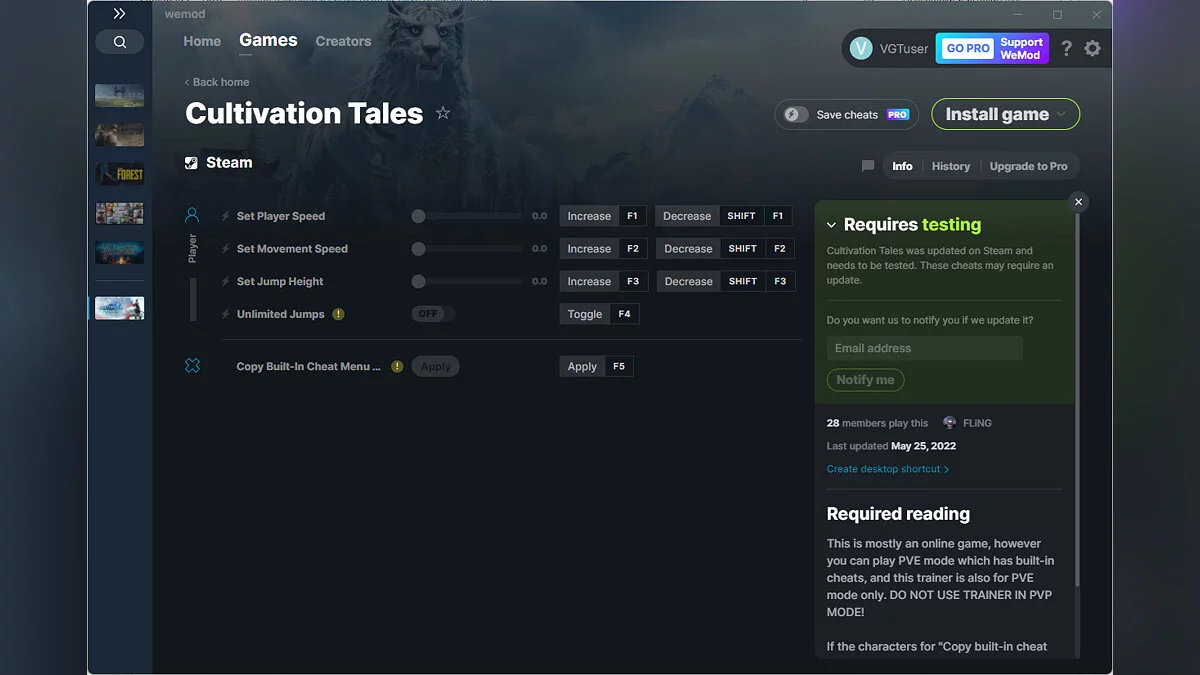Open the second game thumbnail in sidebar
The width and height of the screenshot is (1200, 675).
[120, 135]
